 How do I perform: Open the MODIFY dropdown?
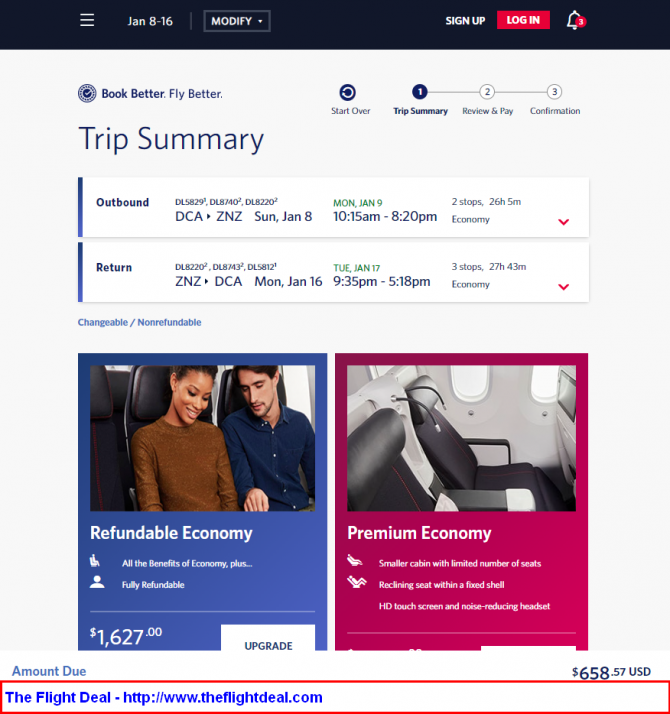tap(237, 21)
